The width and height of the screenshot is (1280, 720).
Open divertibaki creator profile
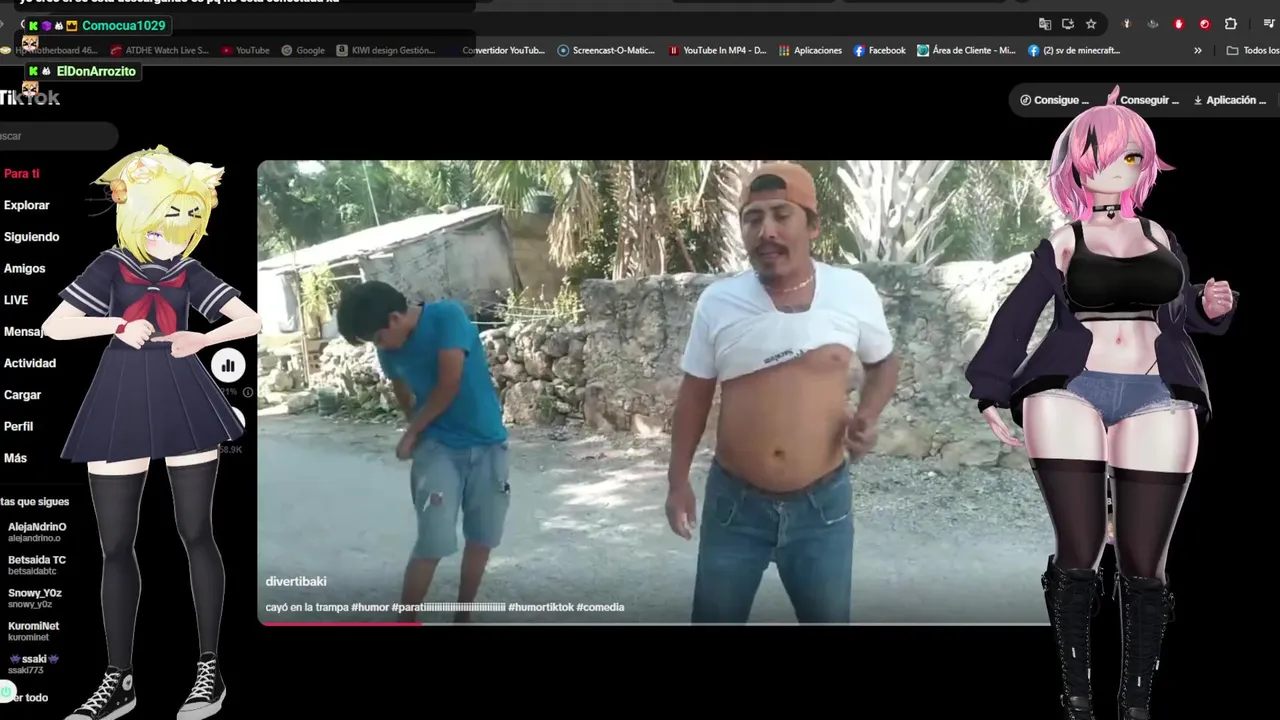[296, 581]
